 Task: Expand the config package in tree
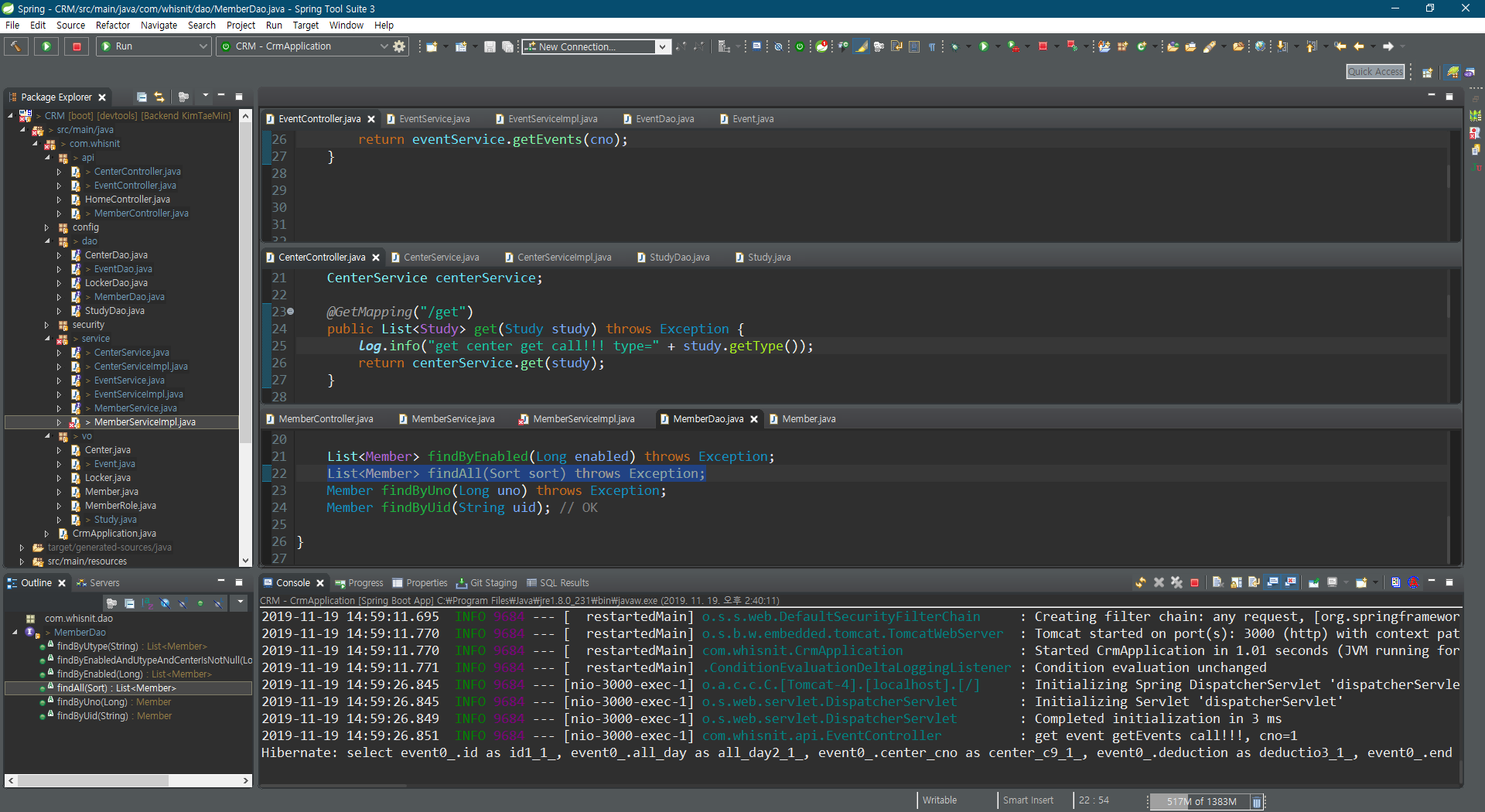[46, 227]
